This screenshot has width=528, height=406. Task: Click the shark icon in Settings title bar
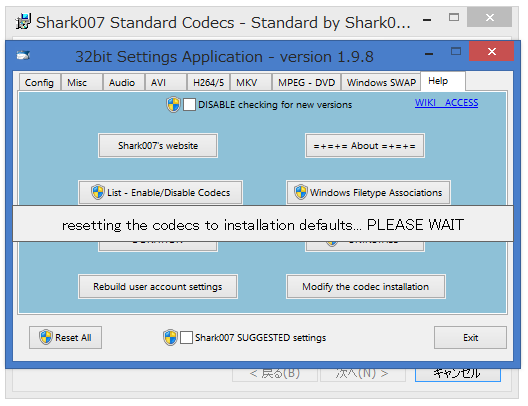24,55
